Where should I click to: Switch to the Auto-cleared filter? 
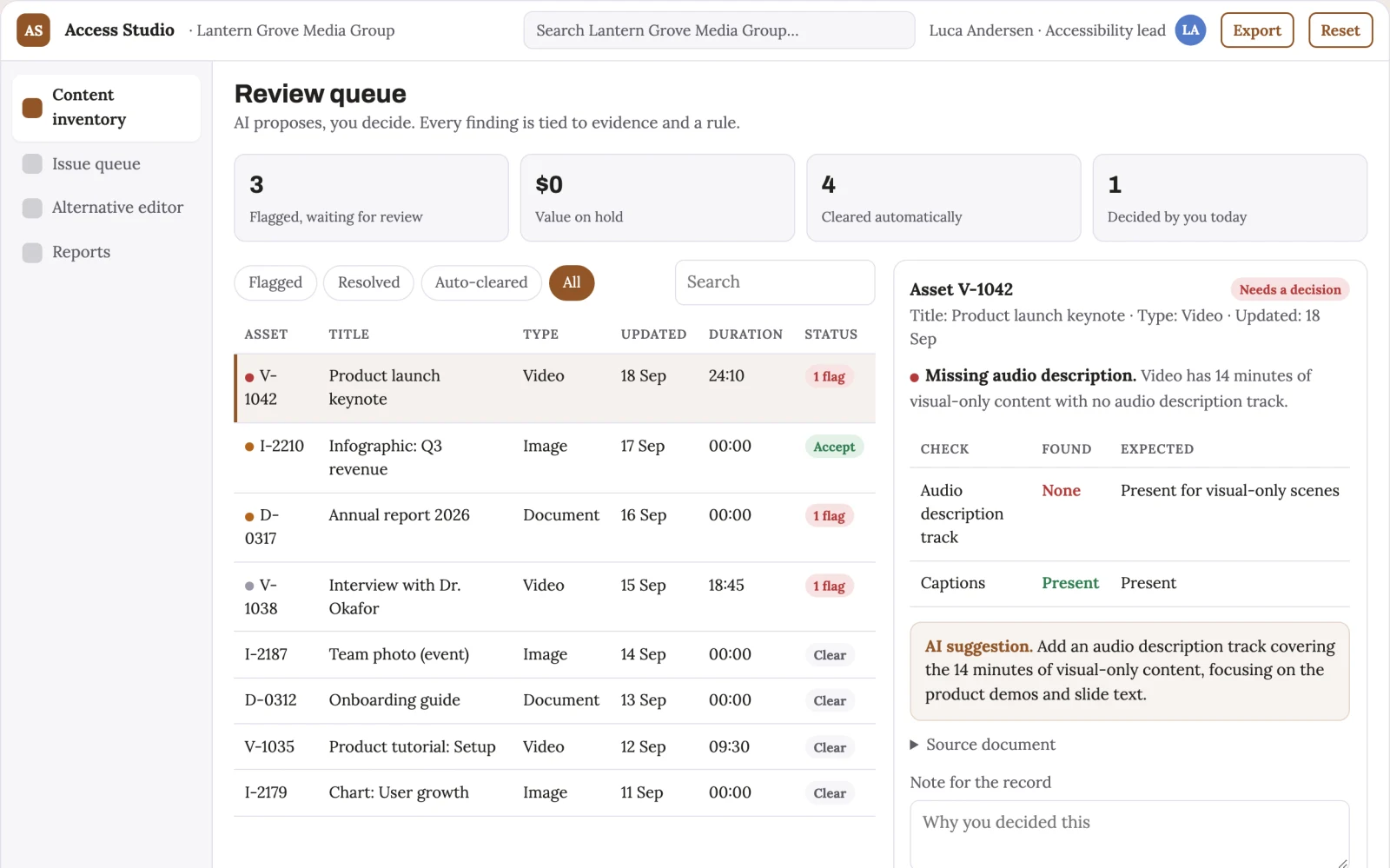pos(481,282)
